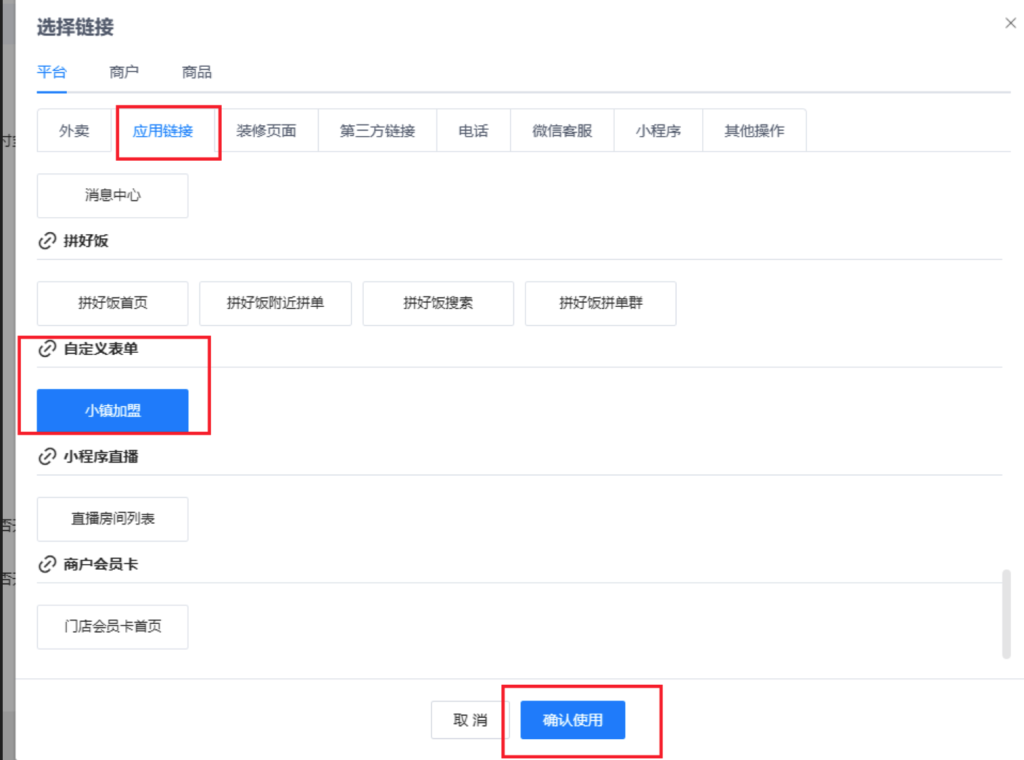Select the 平台 tab
This screenshot has height=760, width=1024.
tap(52, 72)
